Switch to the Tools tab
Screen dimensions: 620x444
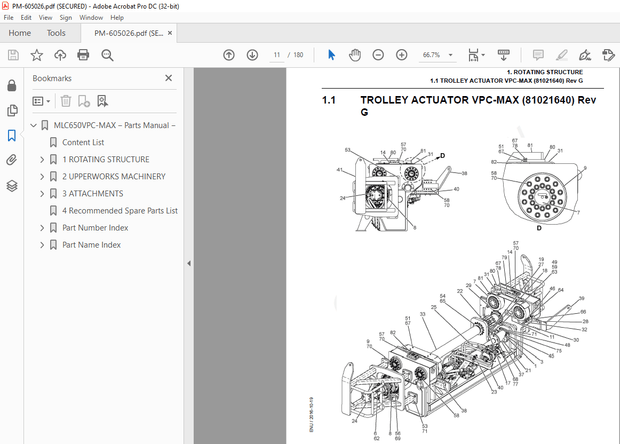56,33
